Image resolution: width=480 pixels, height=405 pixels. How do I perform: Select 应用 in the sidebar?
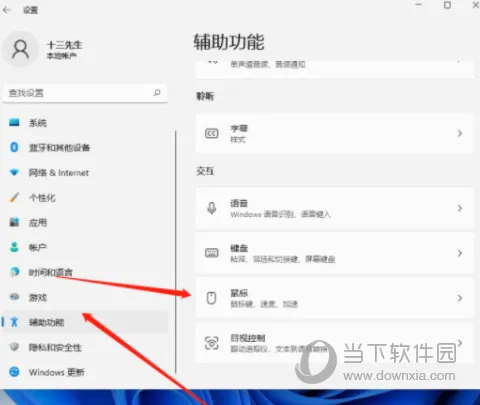point(85,222)
